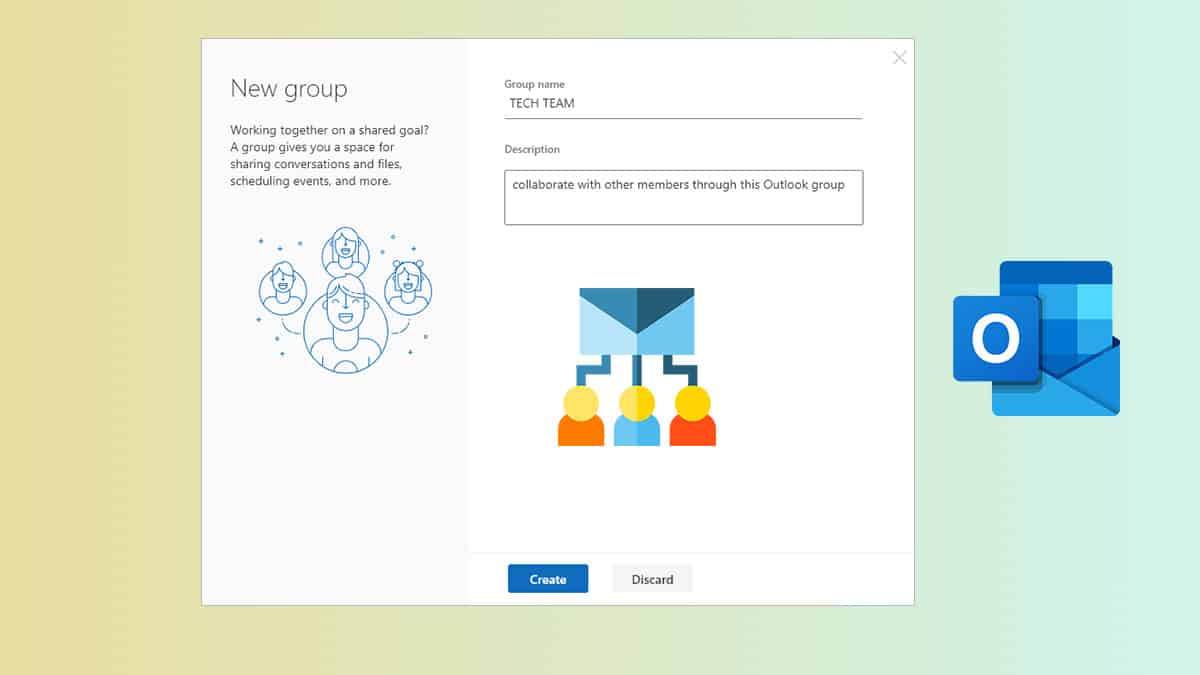This screenshot has width=1200, height=675.
Task: Click the yellow head of the middle member
Action: 637,404
